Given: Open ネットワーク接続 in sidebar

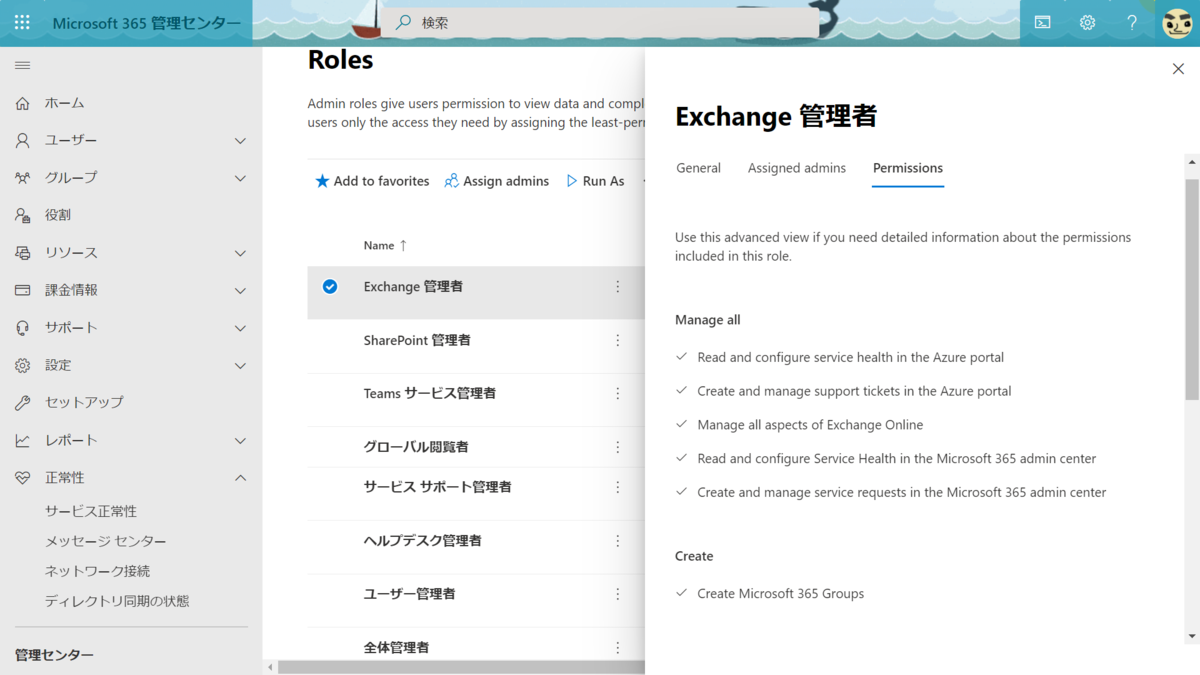Looking at the screenshot, I should click(x=97, y=571).
